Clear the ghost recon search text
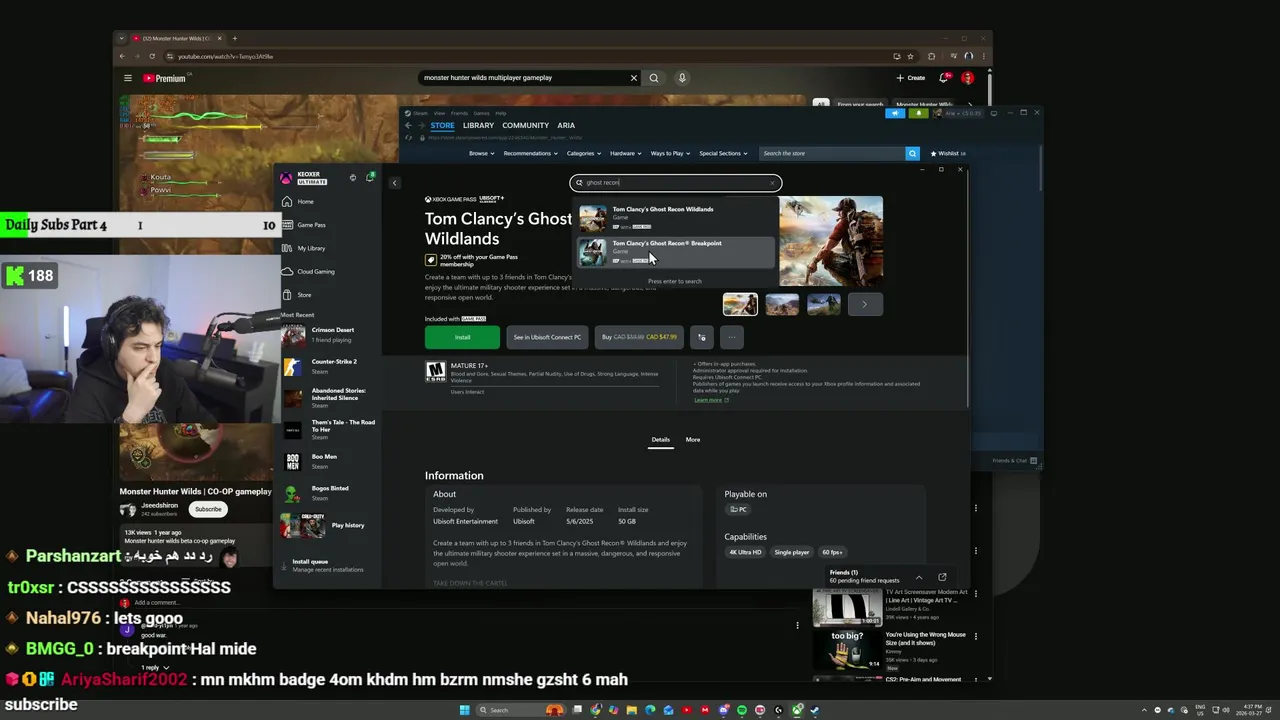 point(772,183)
